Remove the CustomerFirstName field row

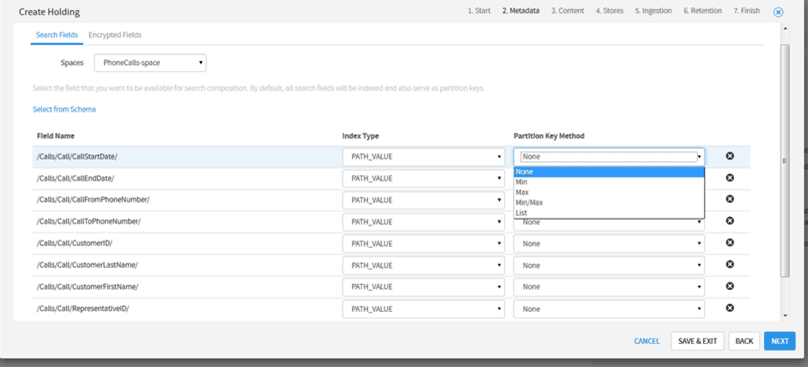[730, 286]
